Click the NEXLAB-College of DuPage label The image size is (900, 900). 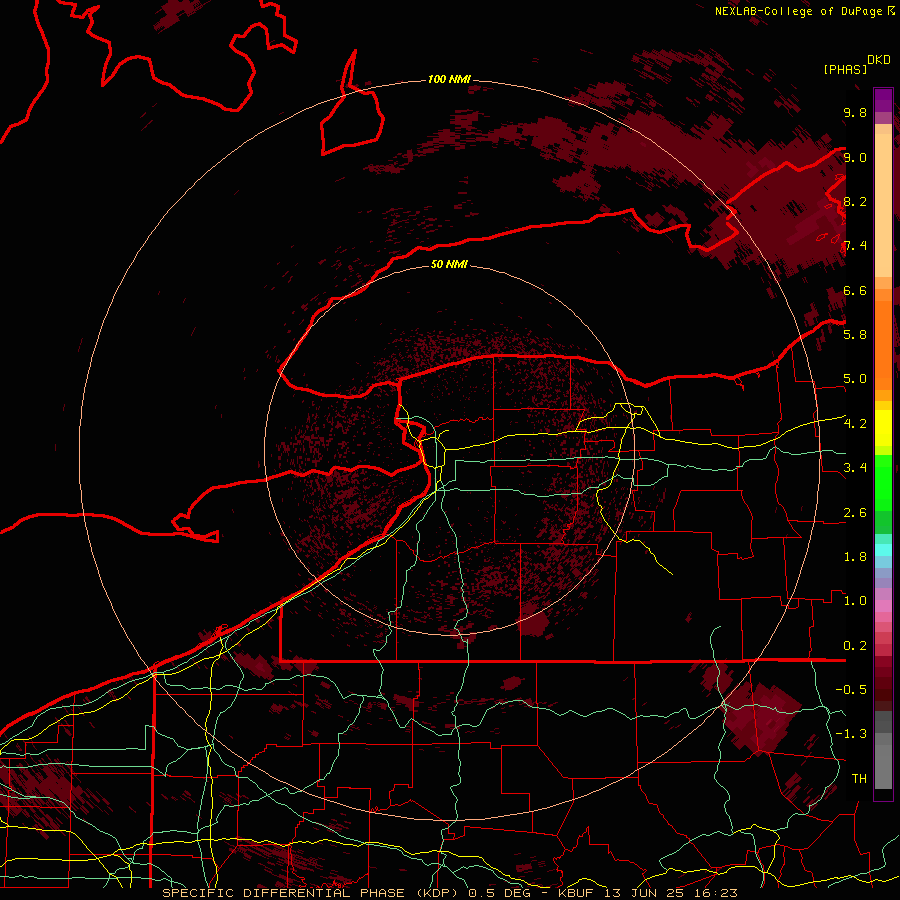coord(800,11)
